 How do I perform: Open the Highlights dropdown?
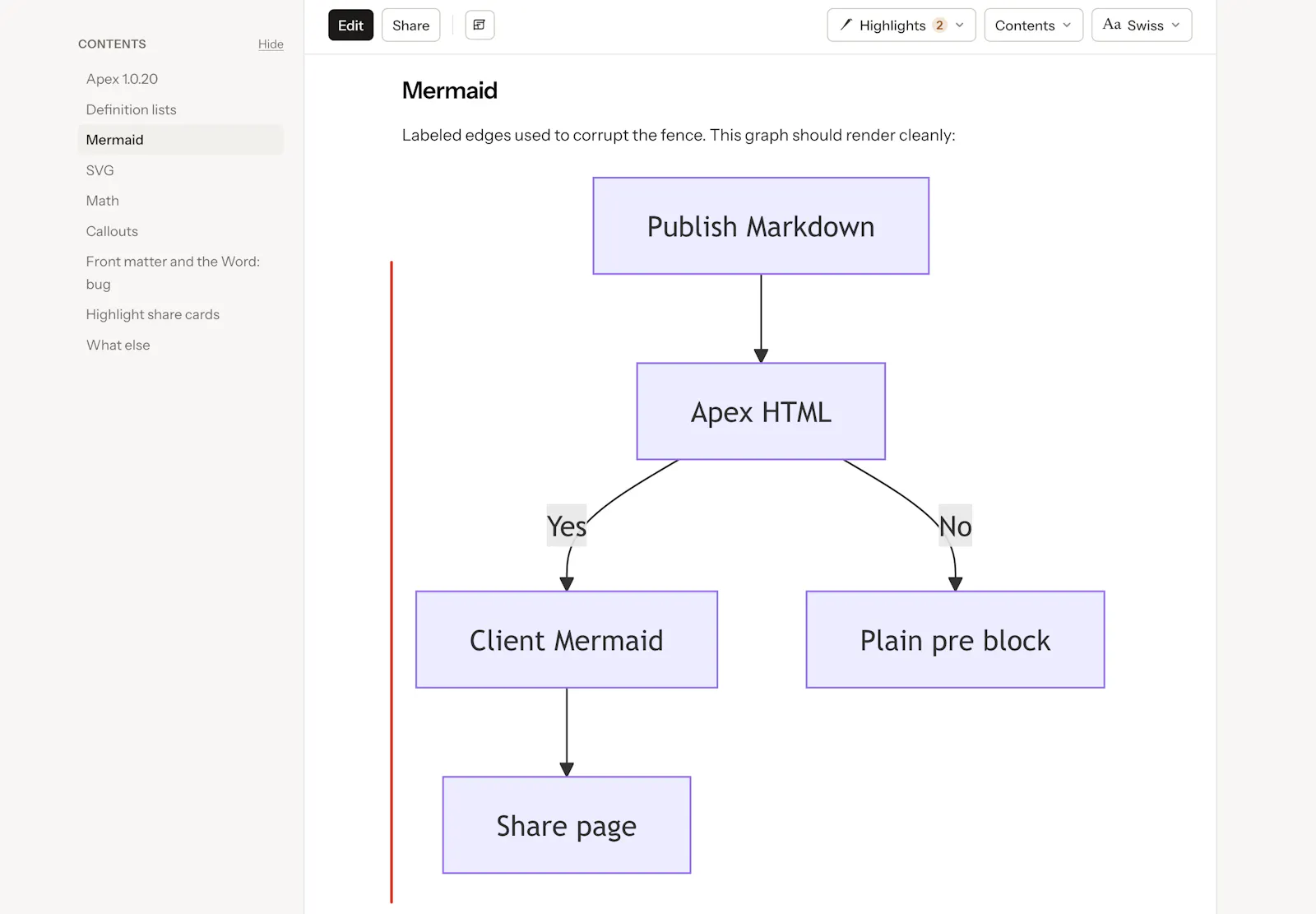[x=901, y=26]
